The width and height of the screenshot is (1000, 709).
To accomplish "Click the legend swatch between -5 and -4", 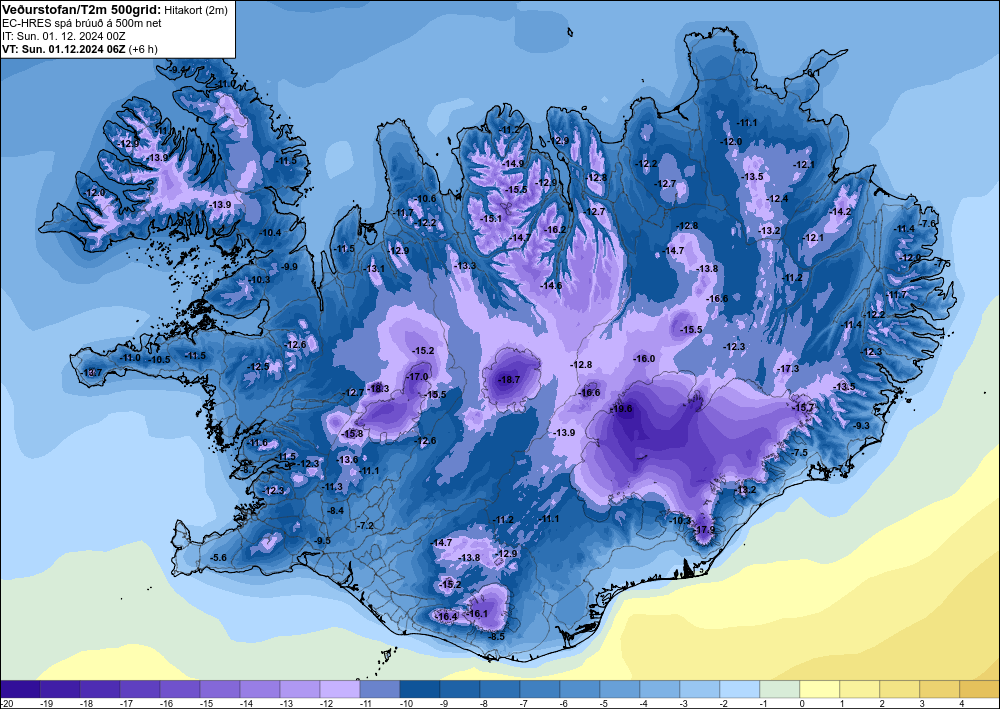I will [620, 689].
